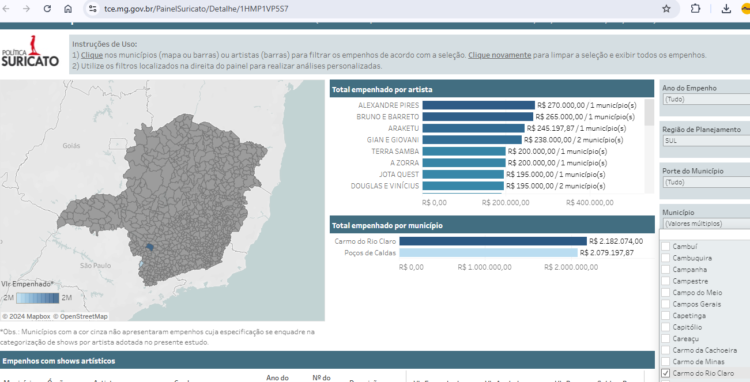Screen dimensions: 750x382
Task: Tick the Campos Gerais checkbox
Action: coord(665,304)
